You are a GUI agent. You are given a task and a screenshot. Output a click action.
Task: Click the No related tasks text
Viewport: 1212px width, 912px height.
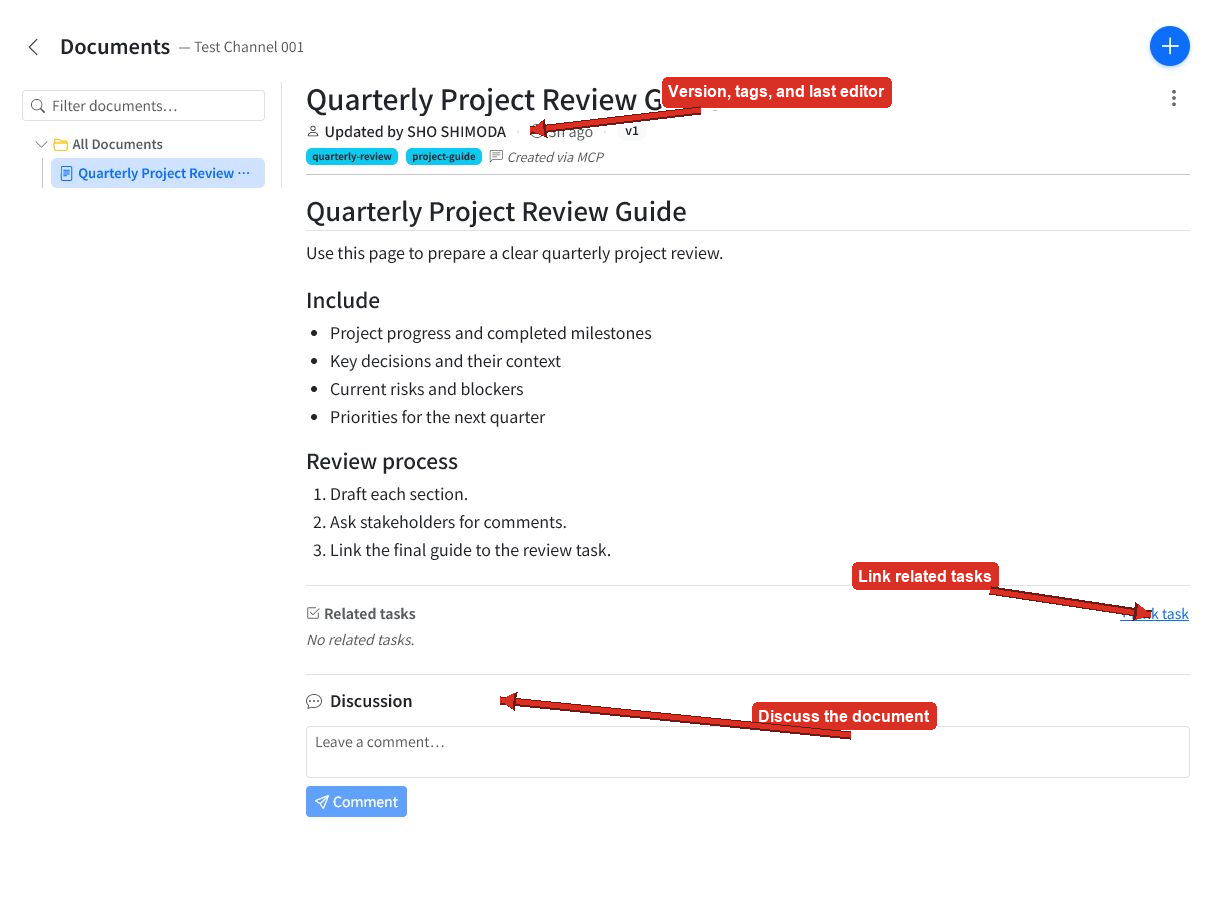tap(360, 640)
